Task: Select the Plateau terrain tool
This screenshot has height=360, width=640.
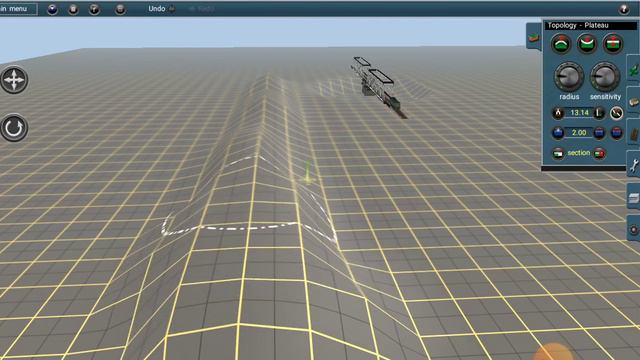Action: [613, 44]
